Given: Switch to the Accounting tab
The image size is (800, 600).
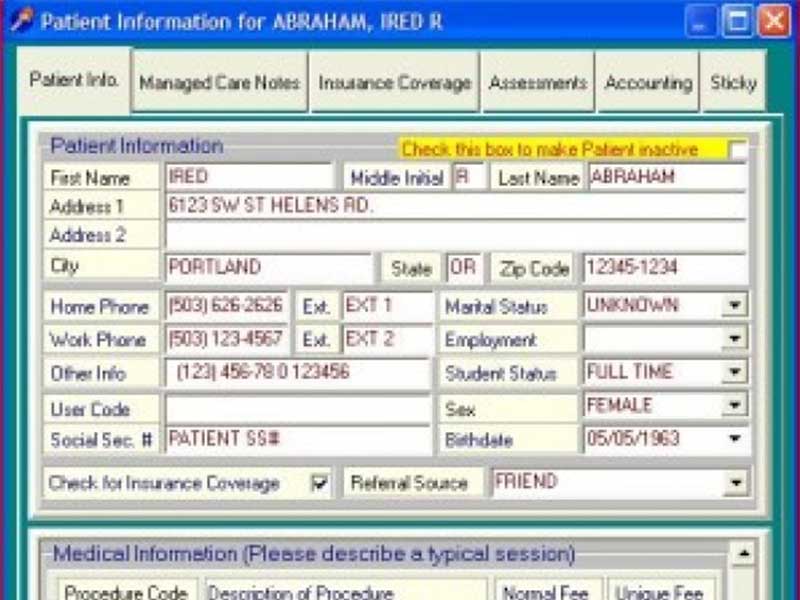Looking at the screenshot, I should coord(648,82).
